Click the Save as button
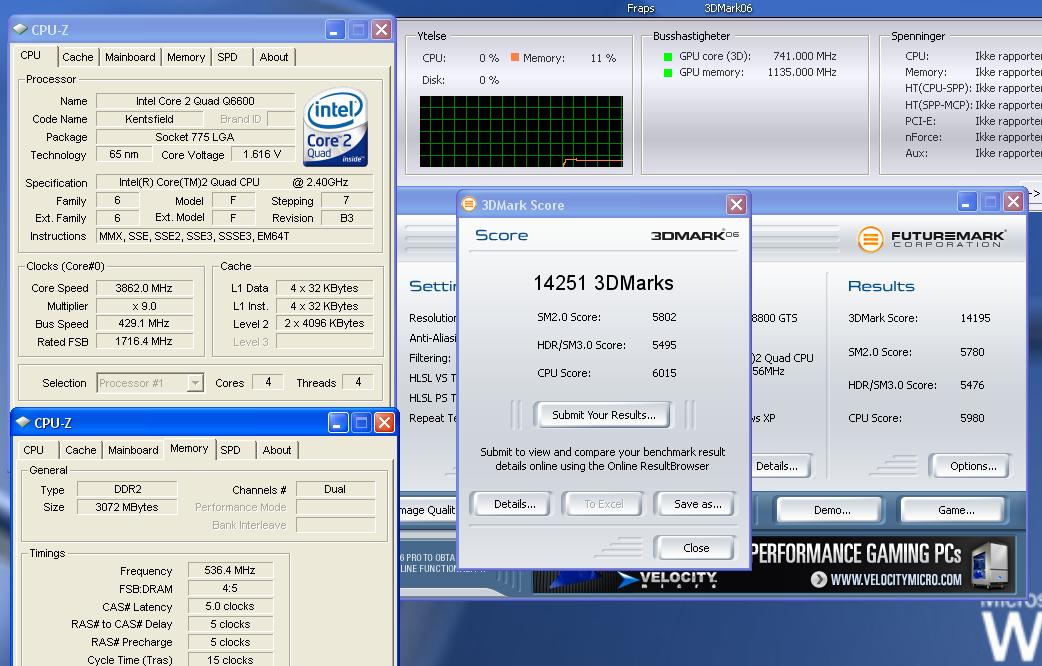 [x=696, y=504]
